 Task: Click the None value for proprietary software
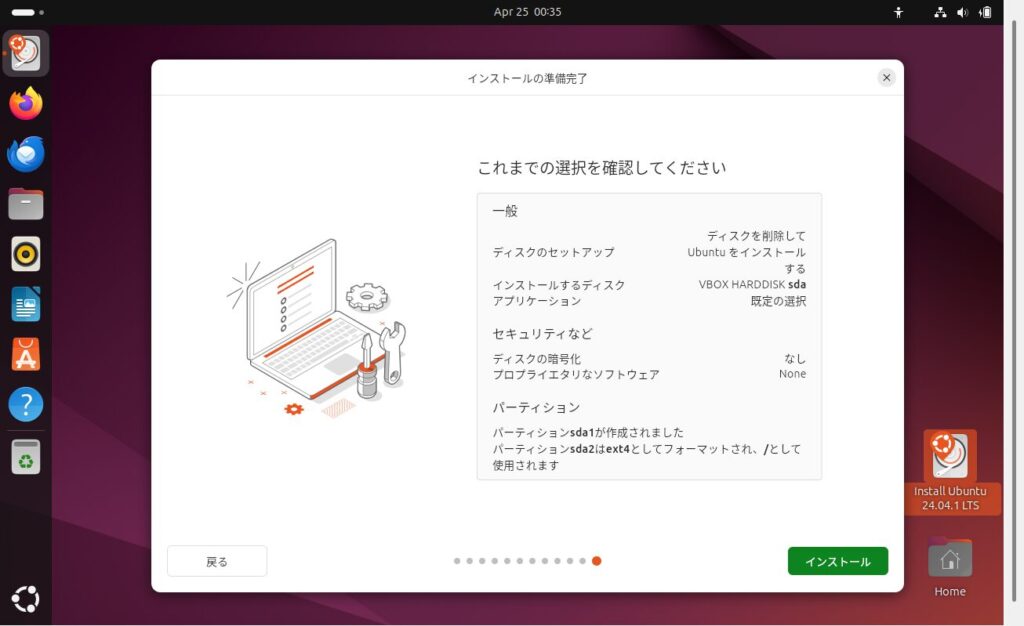(x=792, y=374)
